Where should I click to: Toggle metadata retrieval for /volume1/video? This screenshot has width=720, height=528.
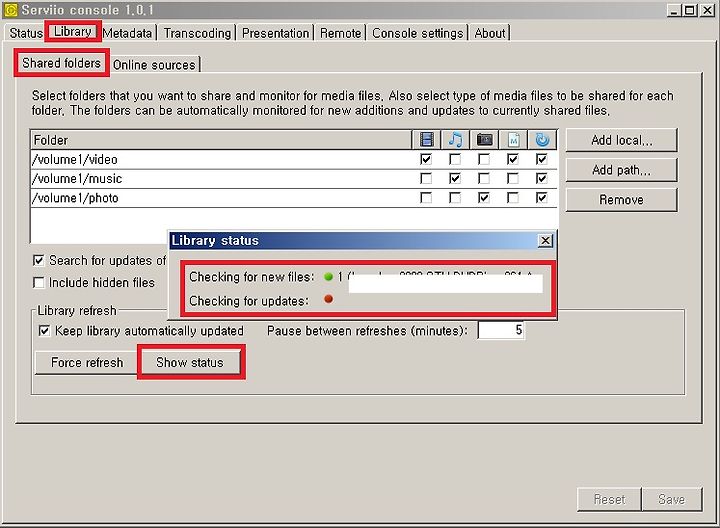513,159
